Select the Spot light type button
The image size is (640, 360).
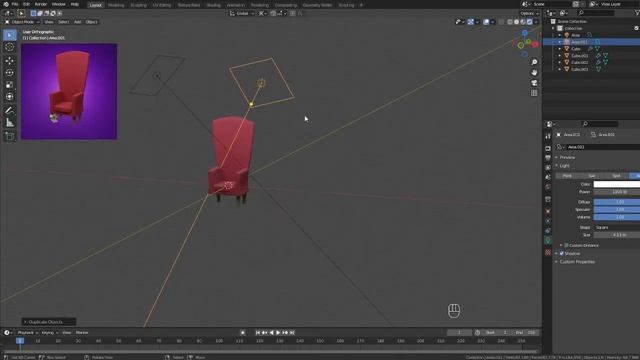pos(616,176)
